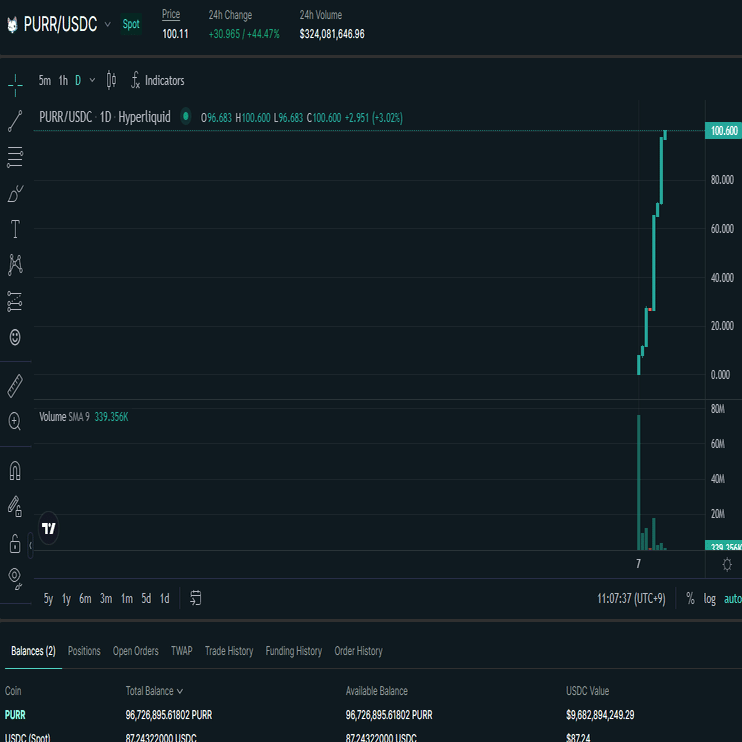Image resolution: width=742 pixels, height=742 pixels.
Task: Switch to the Trade History tab
Action: pyautogui.click(x=229, y=651)
